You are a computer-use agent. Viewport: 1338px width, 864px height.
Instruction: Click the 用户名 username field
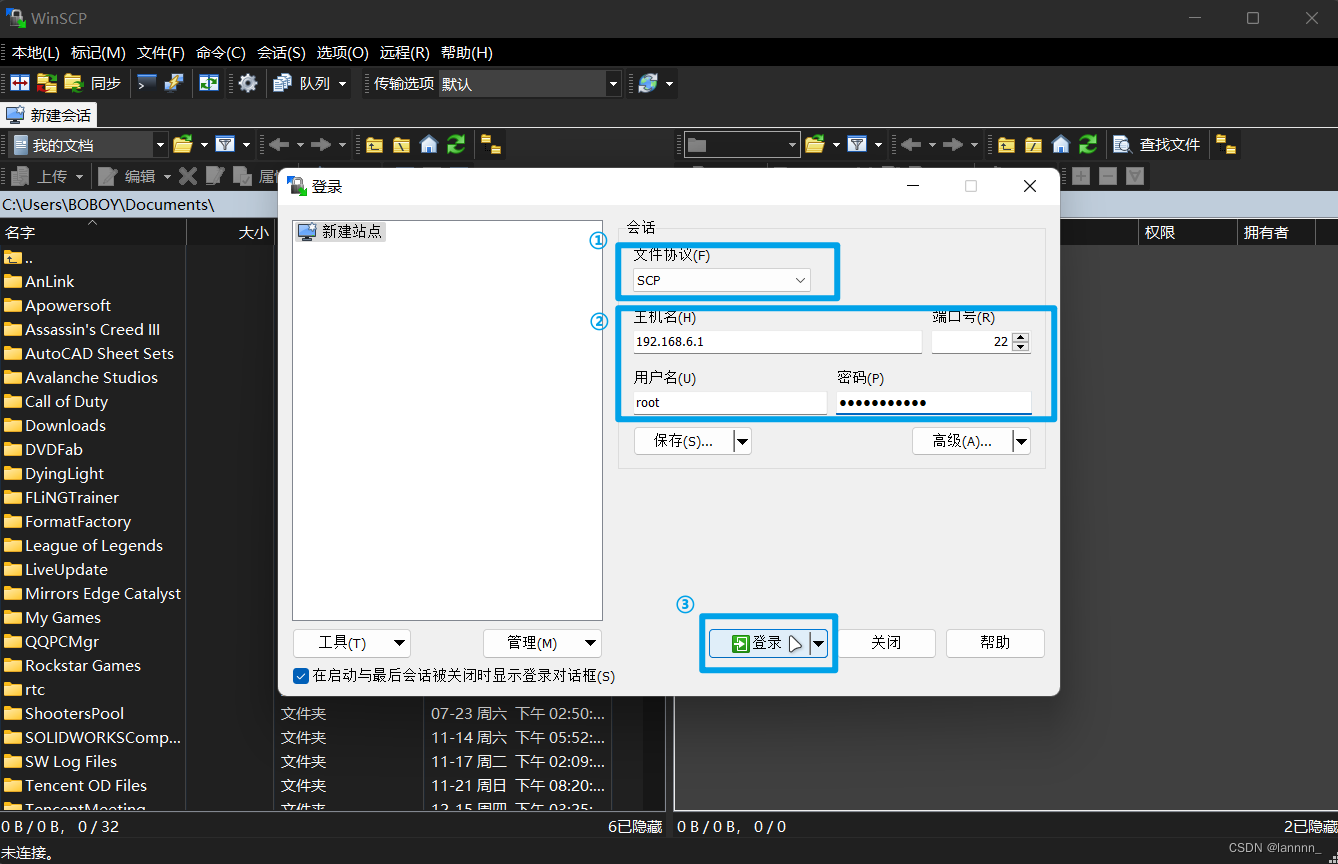tap(730, 403)
